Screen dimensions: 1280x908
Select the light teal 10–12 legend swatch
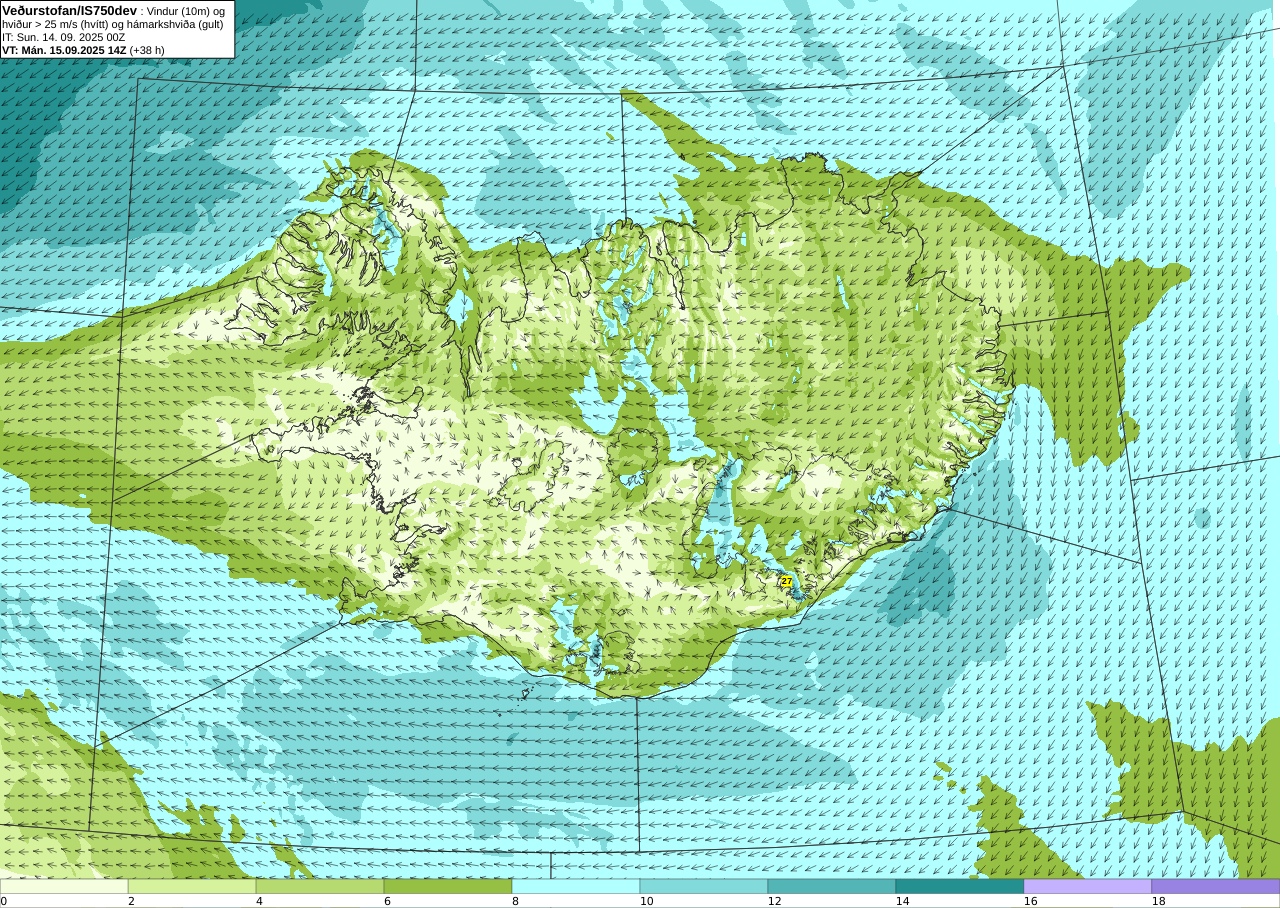pyautogui.click(x=704, y=886)
